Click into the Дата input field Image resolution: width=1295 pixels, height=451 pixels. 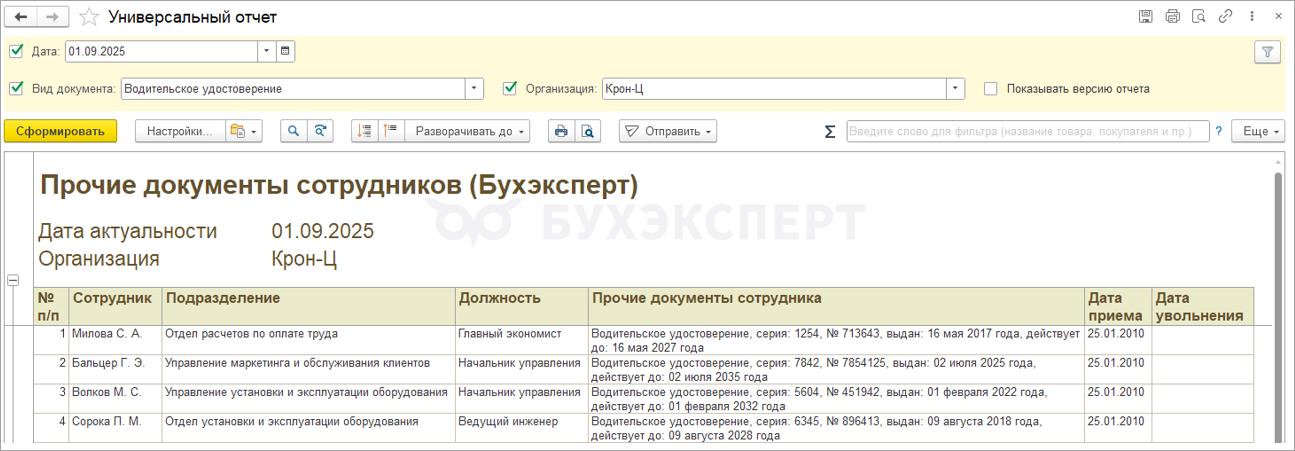pos(161,51)
